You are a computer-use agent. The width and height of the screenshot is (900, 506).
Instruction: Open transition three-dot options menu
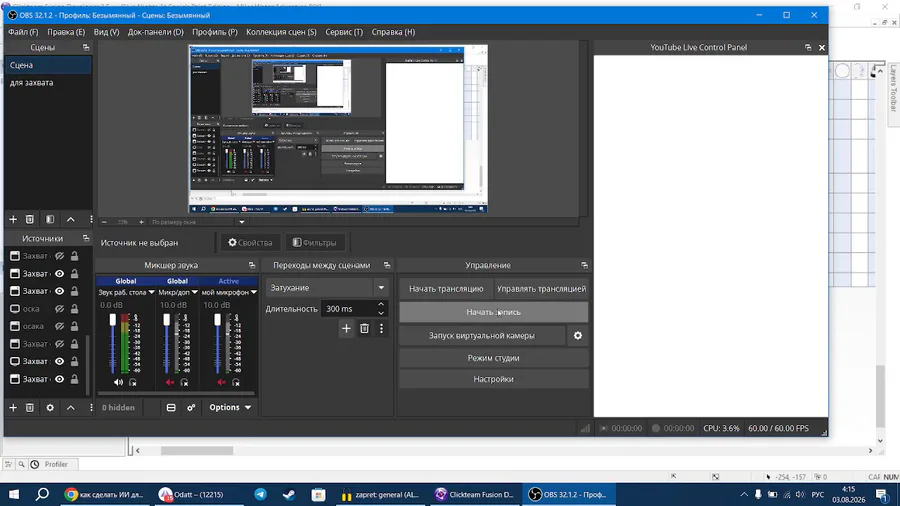pyautogui.click(x=381, y=328)
